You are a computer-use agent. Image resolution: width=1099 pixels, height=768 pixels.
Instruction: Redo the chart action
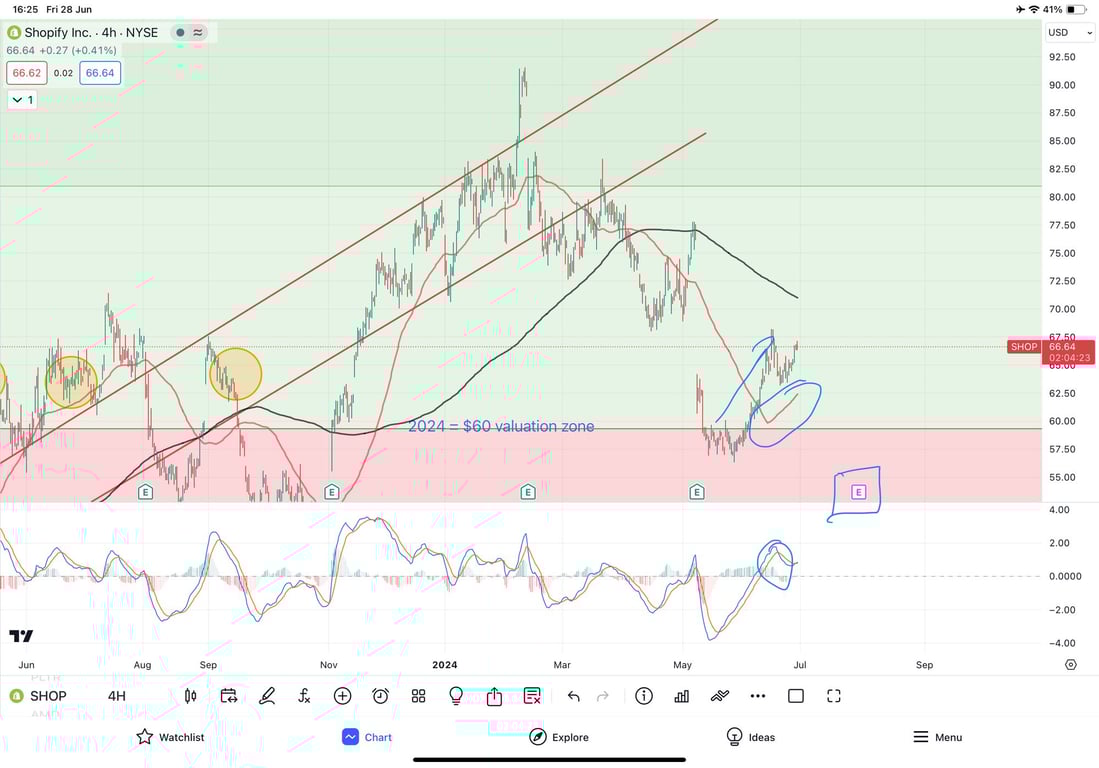(x=603, y=696)
